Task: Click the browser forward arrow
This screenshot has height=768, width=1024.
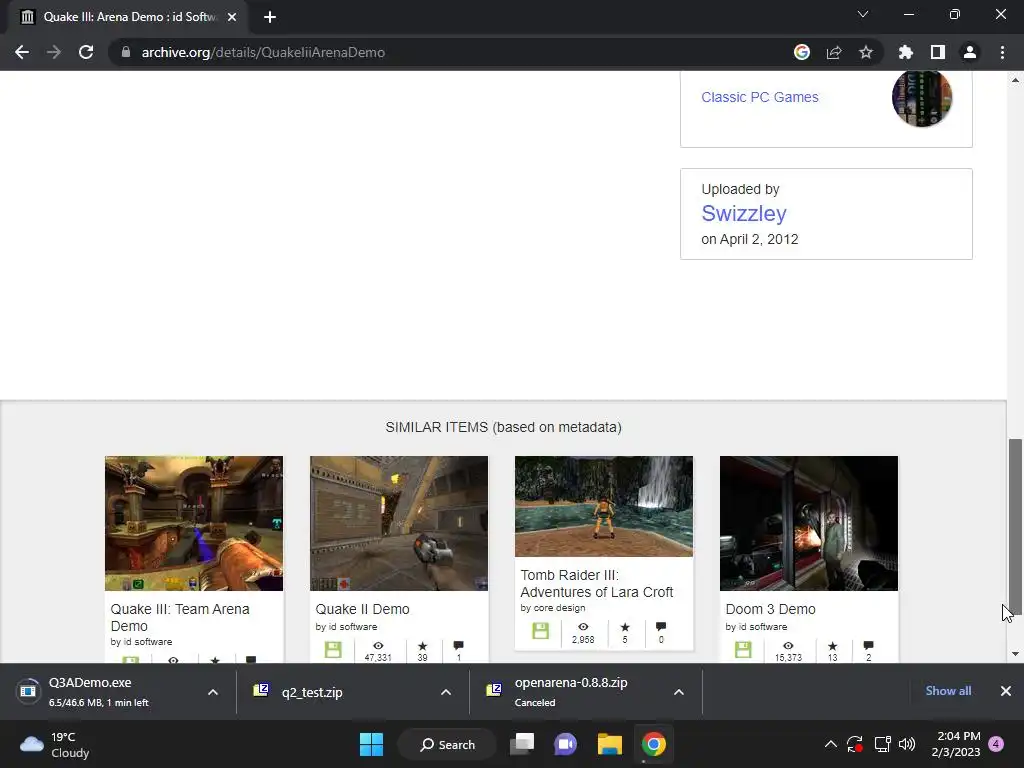Action: pyautogui.click(x=54, y=52)
